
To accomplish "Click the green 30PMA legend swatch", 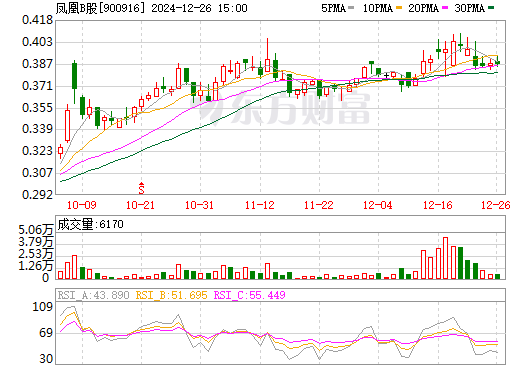I will pos(491,8).
